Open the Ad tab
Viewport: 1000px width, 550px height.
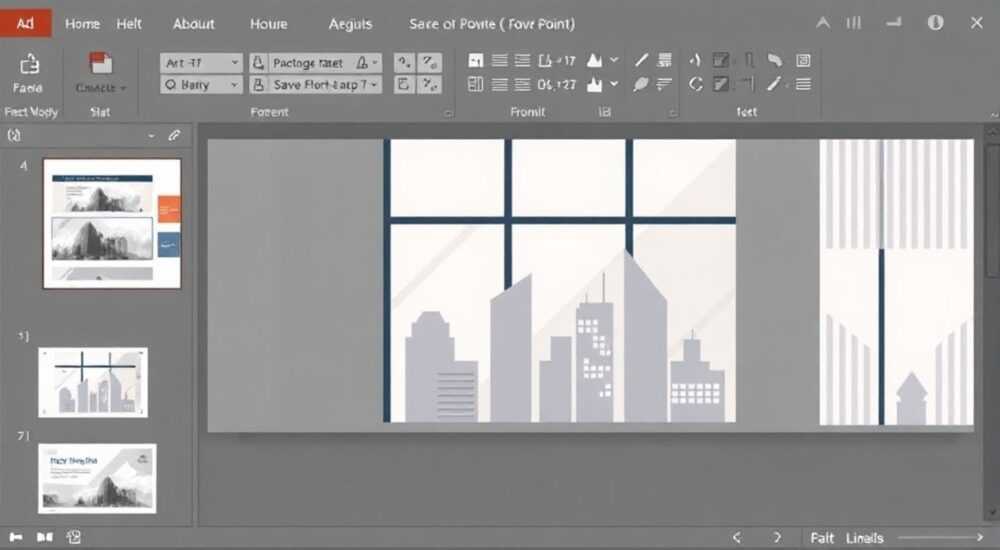(x=26, y=24)
